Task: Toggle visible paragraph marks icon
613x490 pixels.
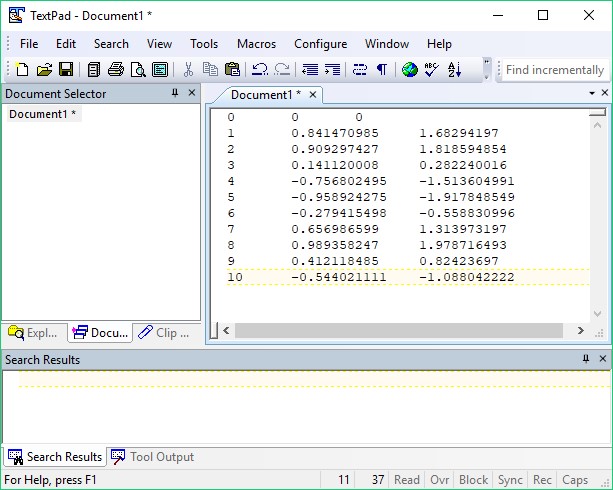Action: point(382,70)
